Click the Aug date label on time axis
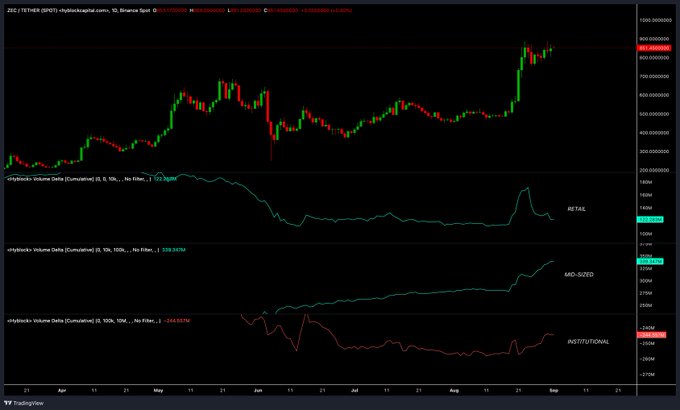 [454, 390]
